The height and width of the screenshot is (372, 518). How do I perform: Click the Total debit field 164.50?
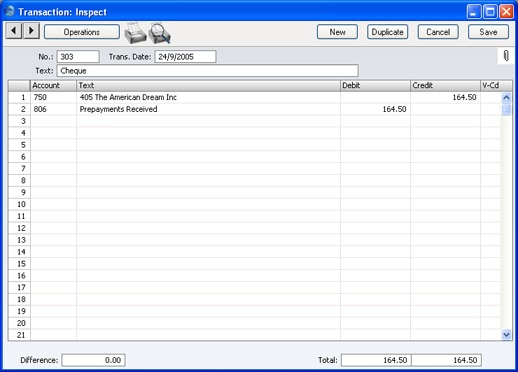coord(376,360)
